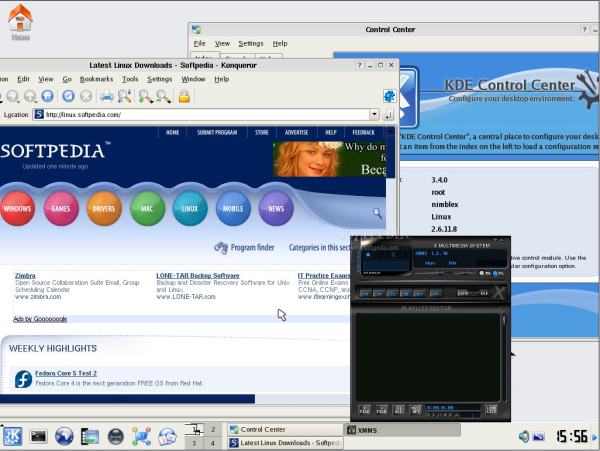The height and width of the screenshot is (451, 600).
Task: Open the Help menu in Konqueror
Action: (222, 79)
